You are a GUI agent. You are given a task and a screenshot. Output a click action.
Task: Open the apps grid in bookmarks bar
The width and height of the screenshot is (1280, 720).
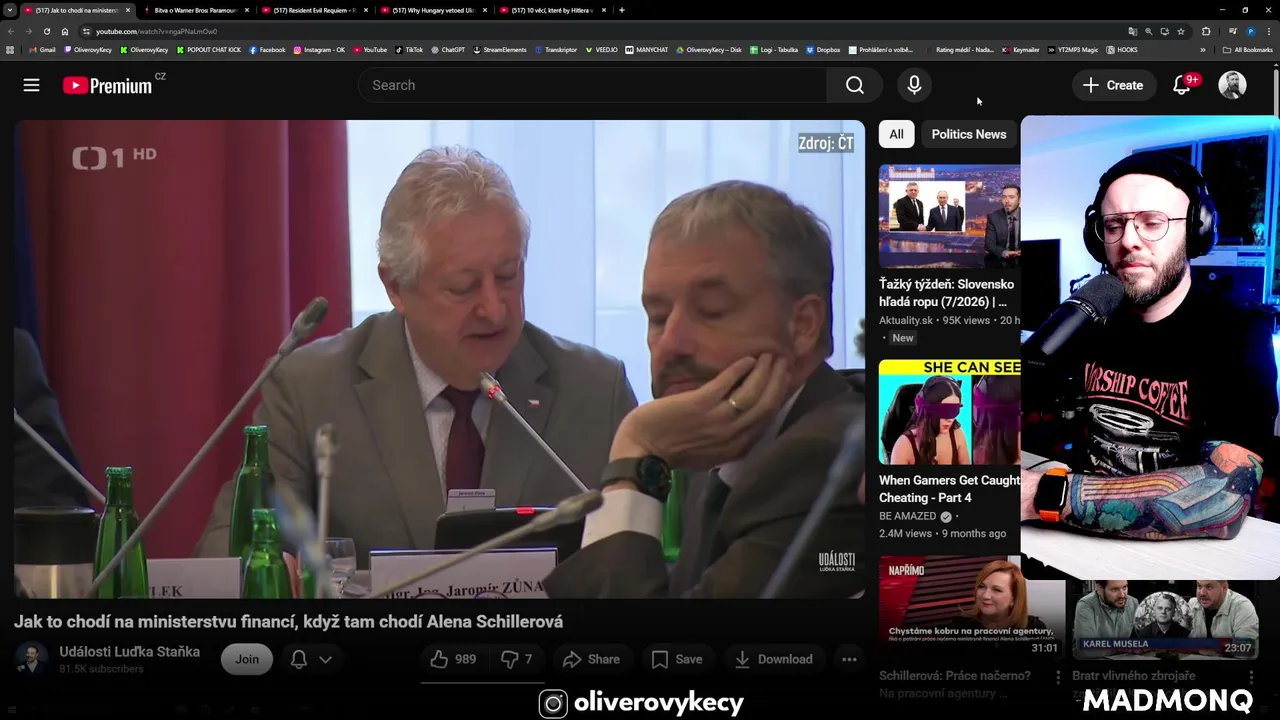click(x=10, y=50)
